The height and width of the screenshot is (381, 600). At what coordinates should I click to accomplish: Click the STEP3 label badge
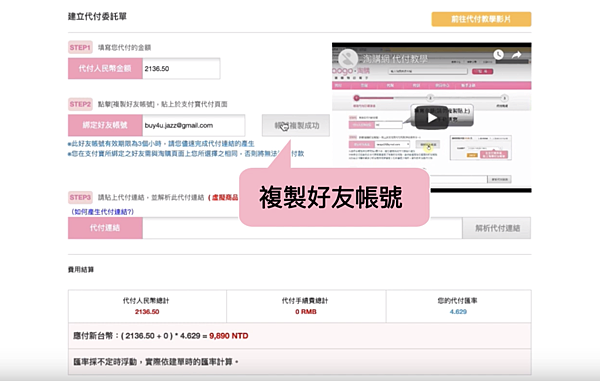pyautogui.click(x=80, y=197)
